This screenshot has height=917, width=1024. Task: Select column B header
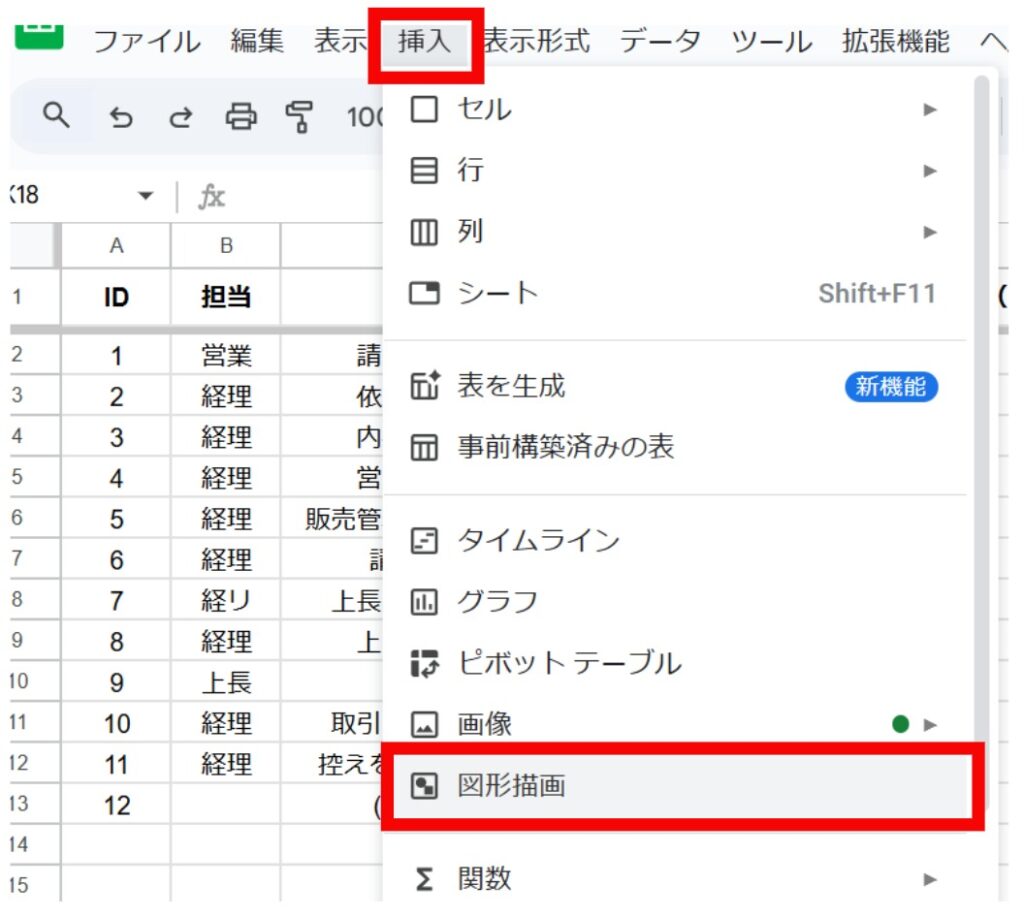226,246
